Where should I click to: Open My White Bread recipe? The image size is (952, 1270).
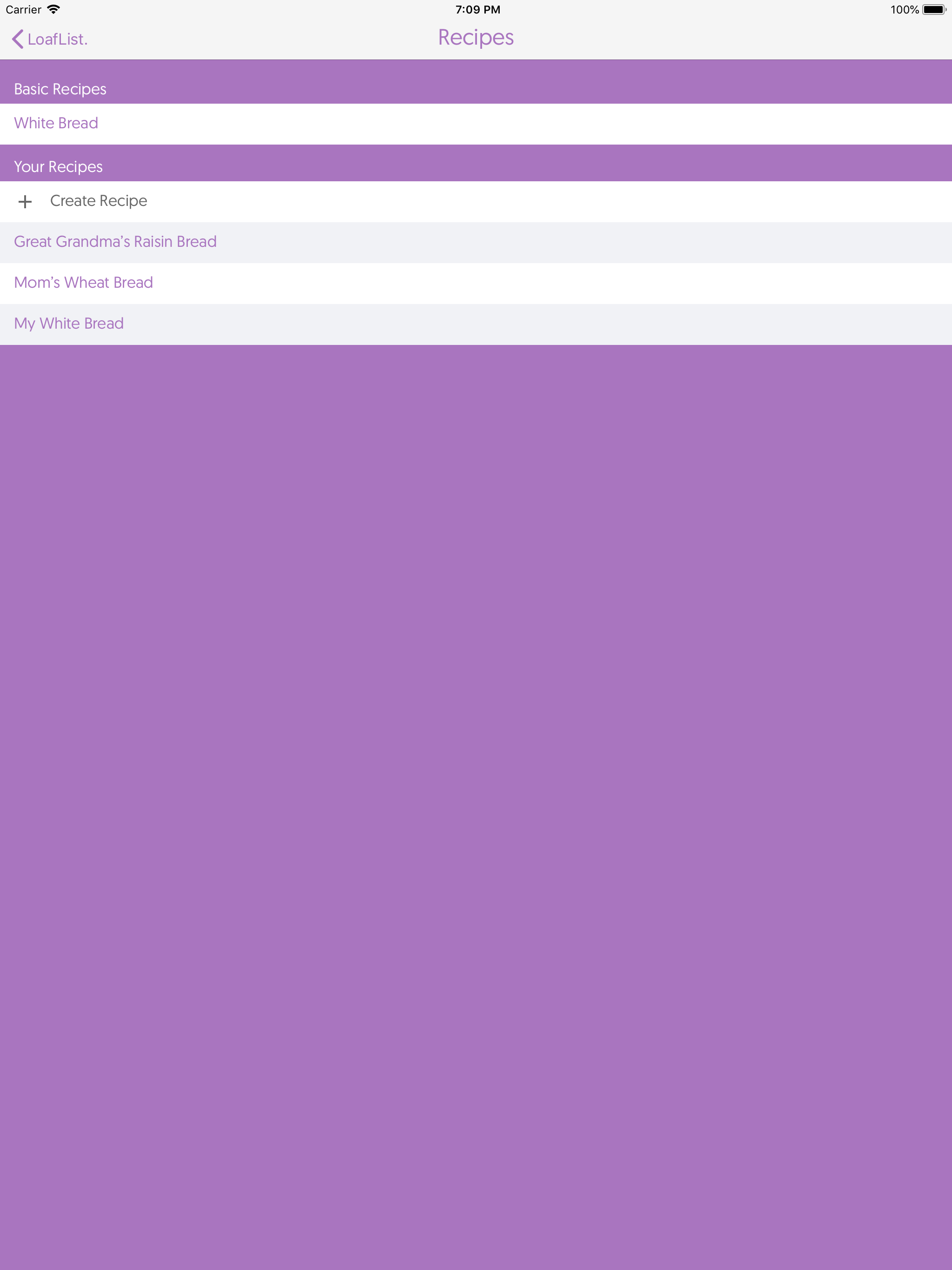click(69, 323)
